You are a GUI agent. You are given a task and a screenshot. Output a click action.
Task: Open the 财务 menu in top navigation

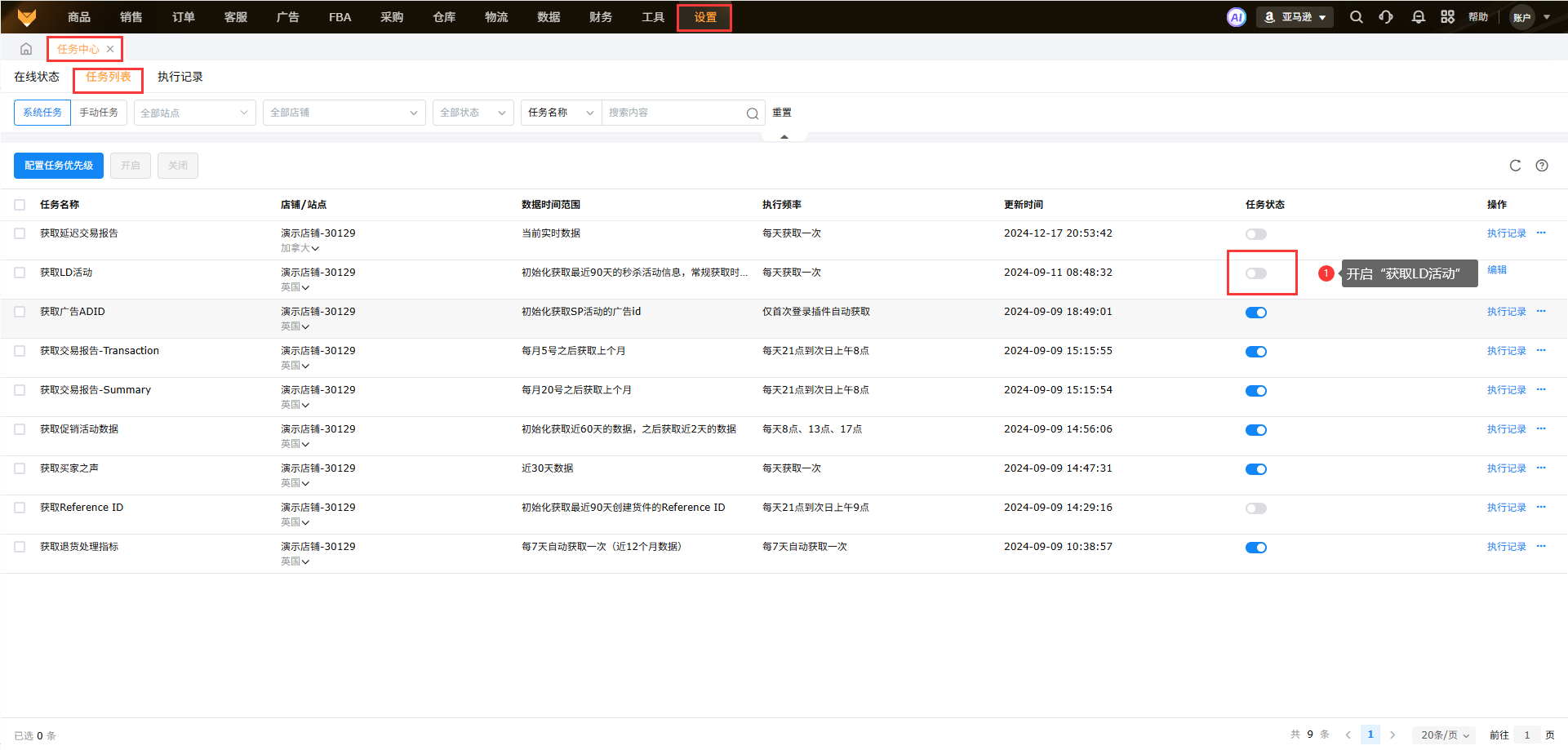pos(600,17)
